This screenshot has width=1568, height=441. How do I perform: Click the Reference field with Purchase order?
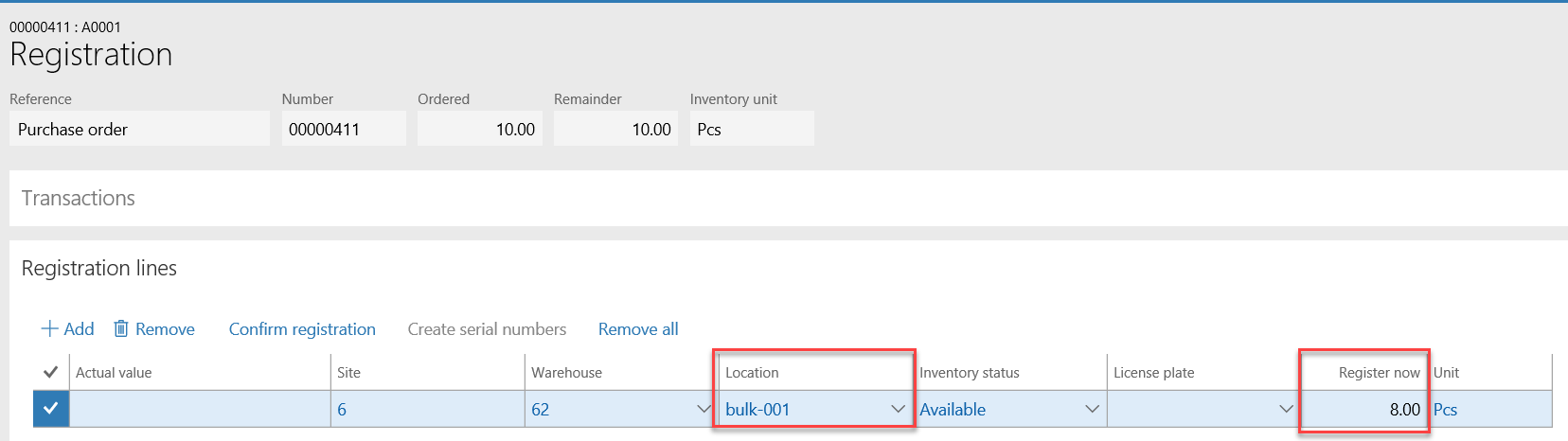[139, 129]
